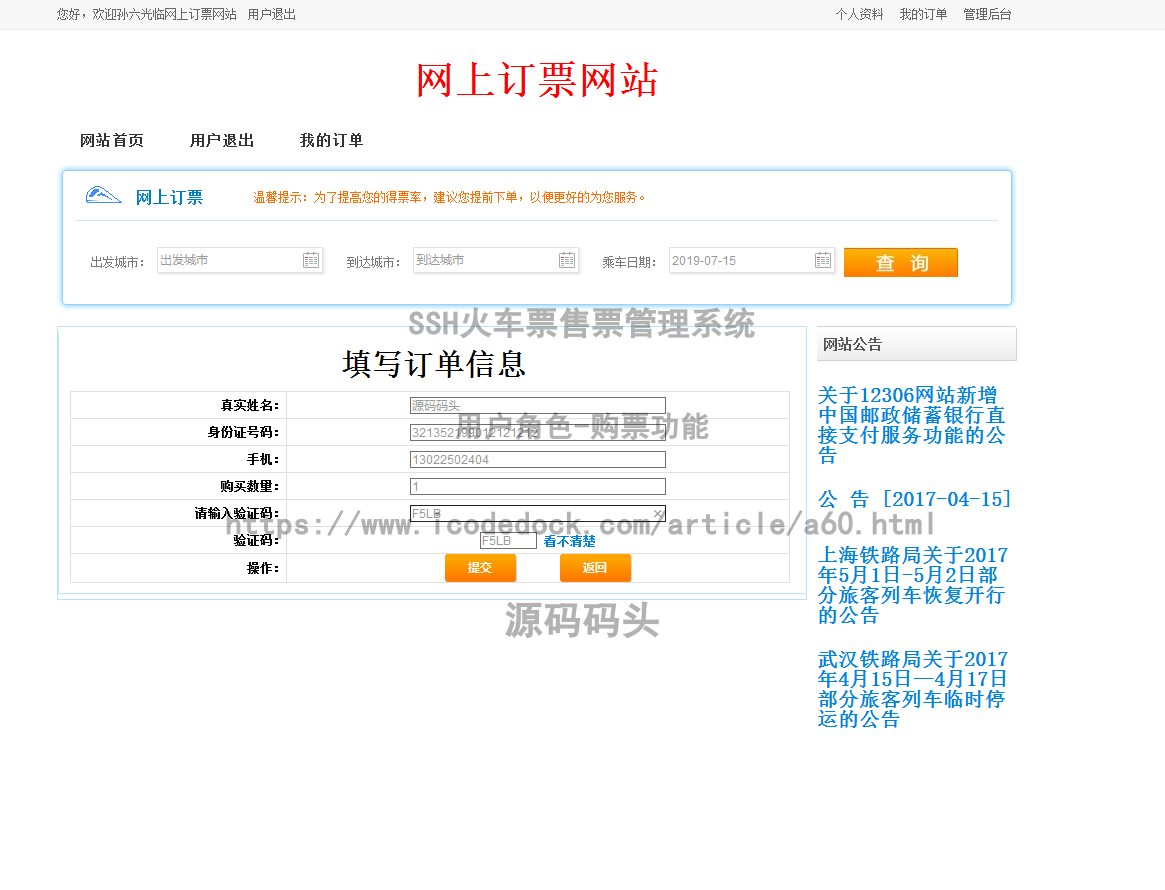The width and height of the screenshot is (1165, 890).
Task: Focus the 购买数量 quantity input field
Action: (537, 487)
